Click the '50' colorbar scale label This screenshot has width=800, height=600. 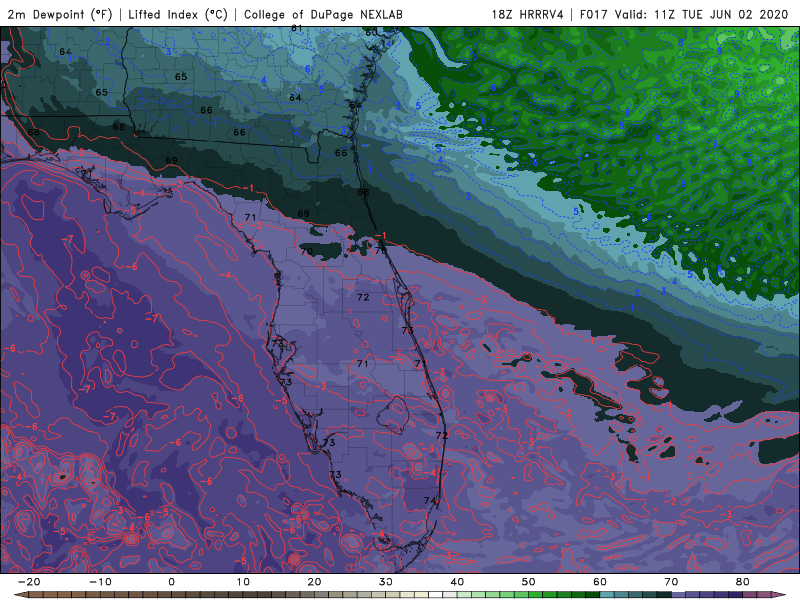coord(529,582)
